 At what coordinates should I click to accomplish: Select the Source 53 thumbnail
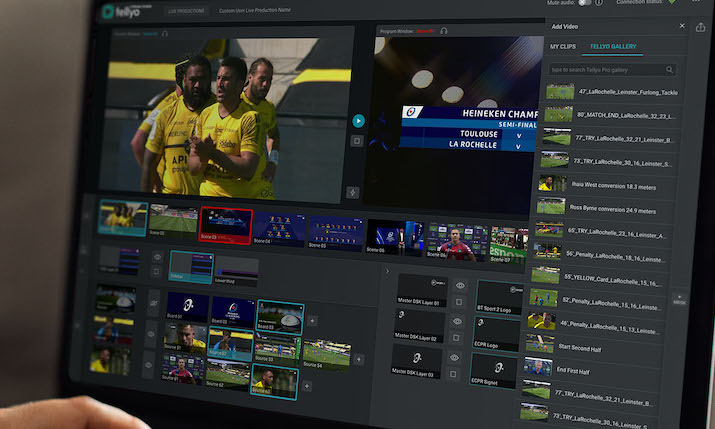[277, 350]
